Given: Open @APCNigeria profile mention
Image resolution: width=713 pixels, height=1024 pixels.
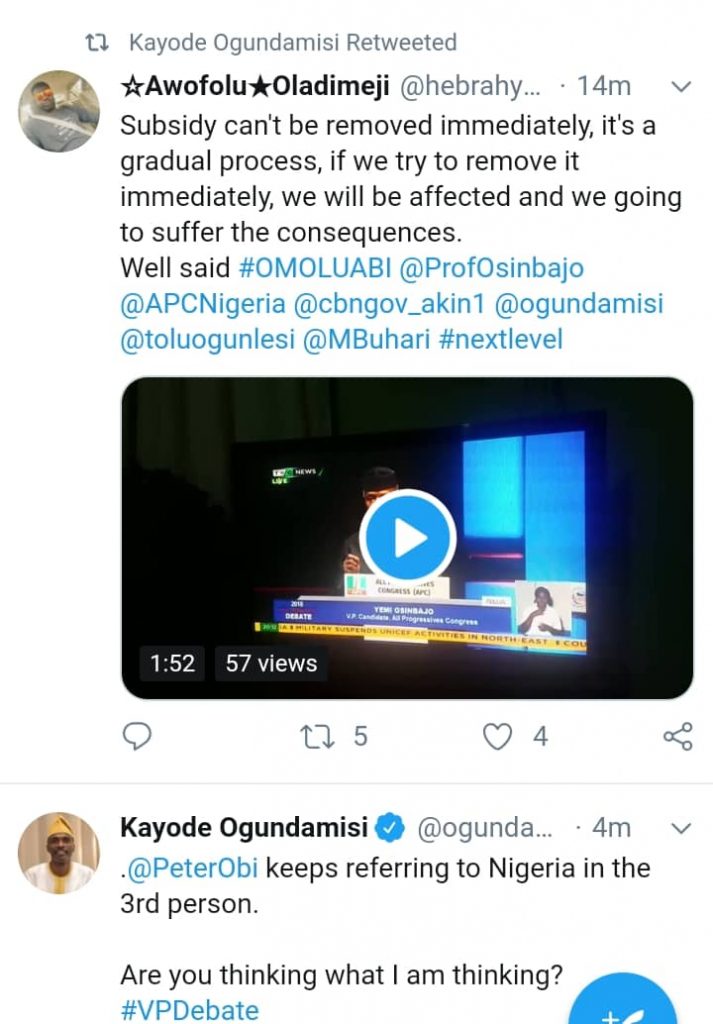Looking at the screenshot, I should pyautogui.click(x=202, y=304).
